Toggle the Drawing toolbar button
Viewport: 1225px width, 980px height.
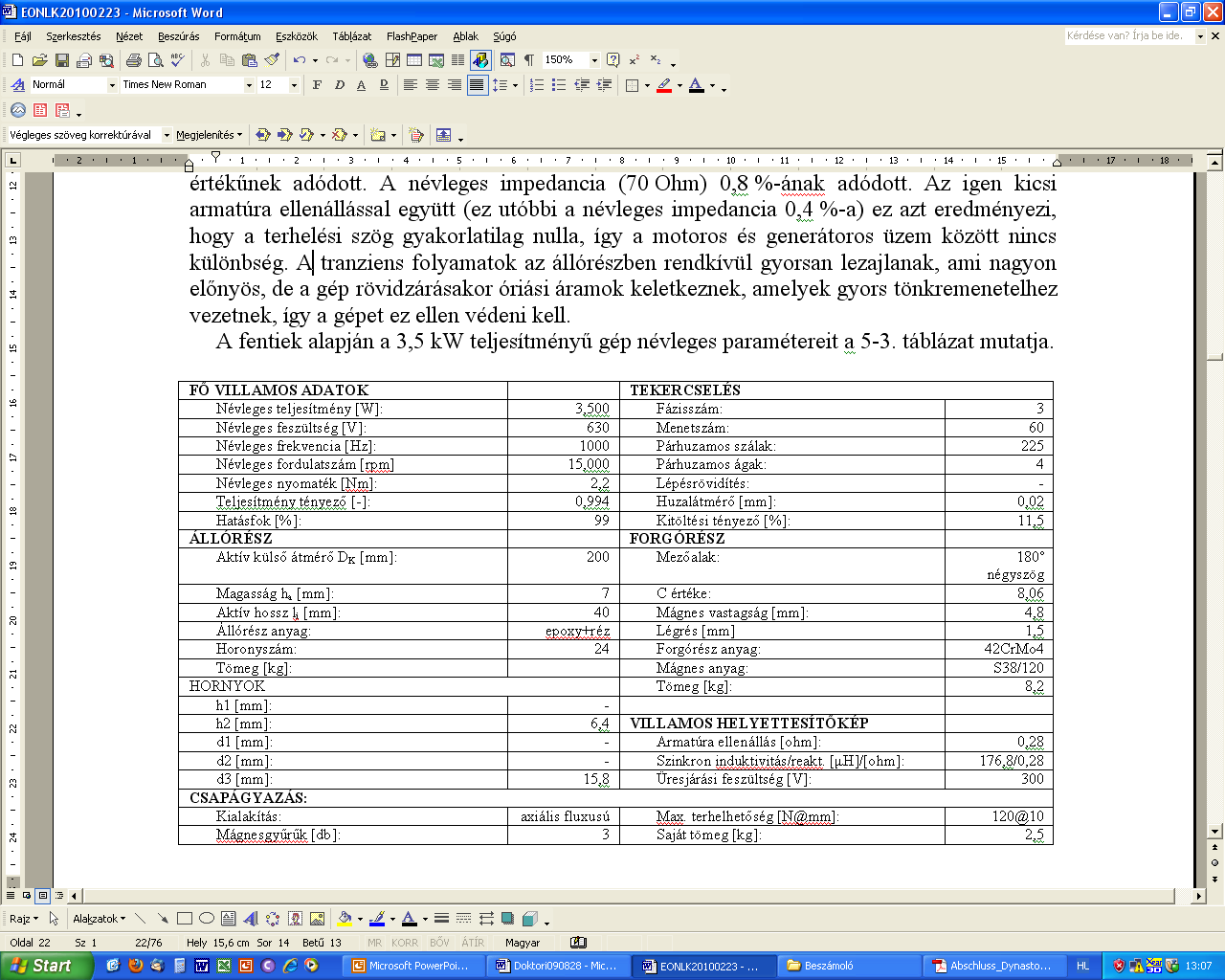480,60
